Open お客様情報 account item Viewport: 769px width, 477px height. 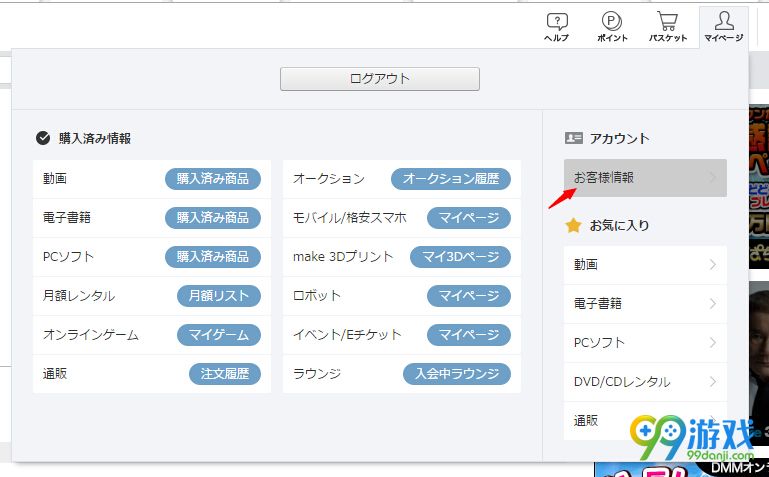click(x=645, y=178)
